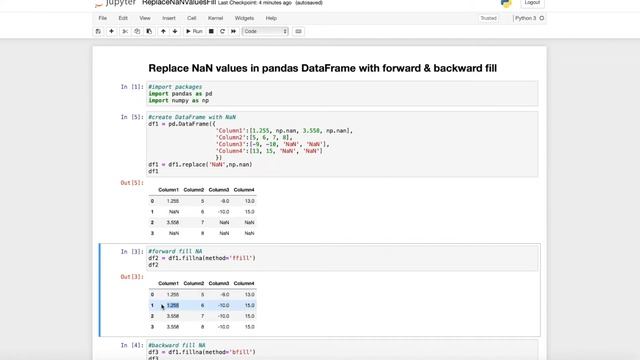Click the Python 3 kernel name

[526, 18]
